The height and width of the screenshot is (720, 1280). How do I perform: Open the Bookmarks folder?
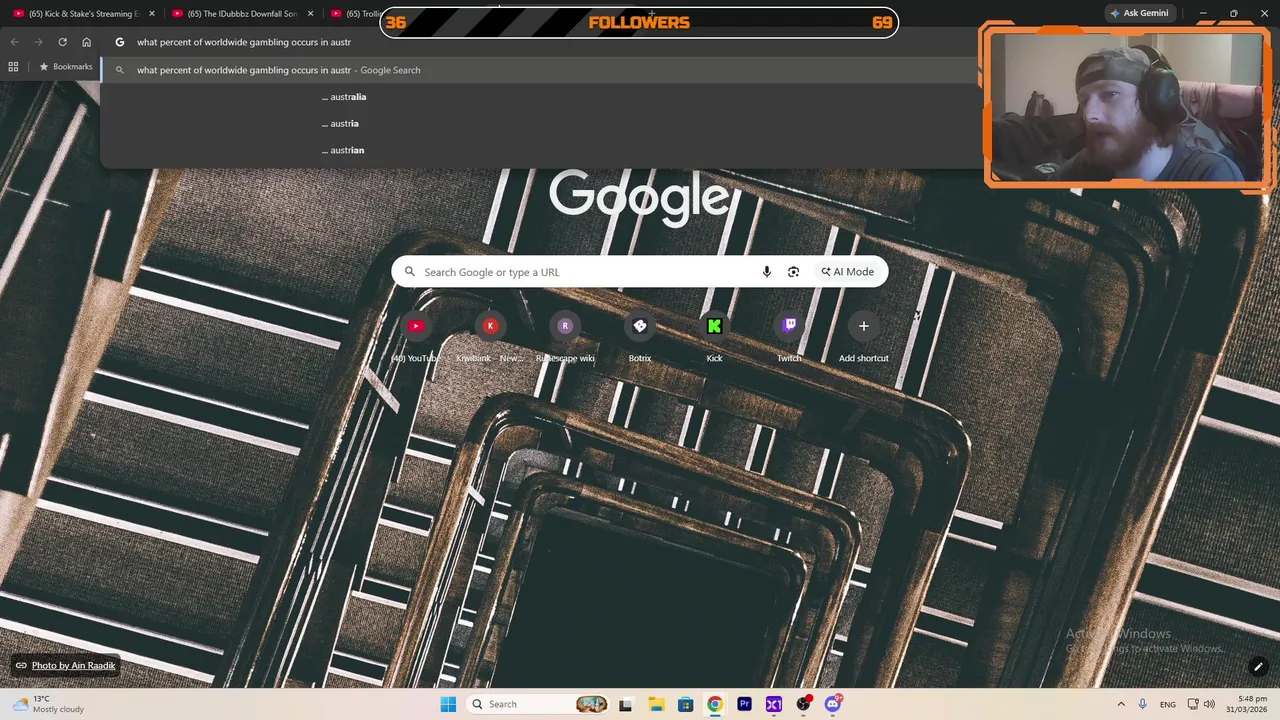[x=65, y=67]
